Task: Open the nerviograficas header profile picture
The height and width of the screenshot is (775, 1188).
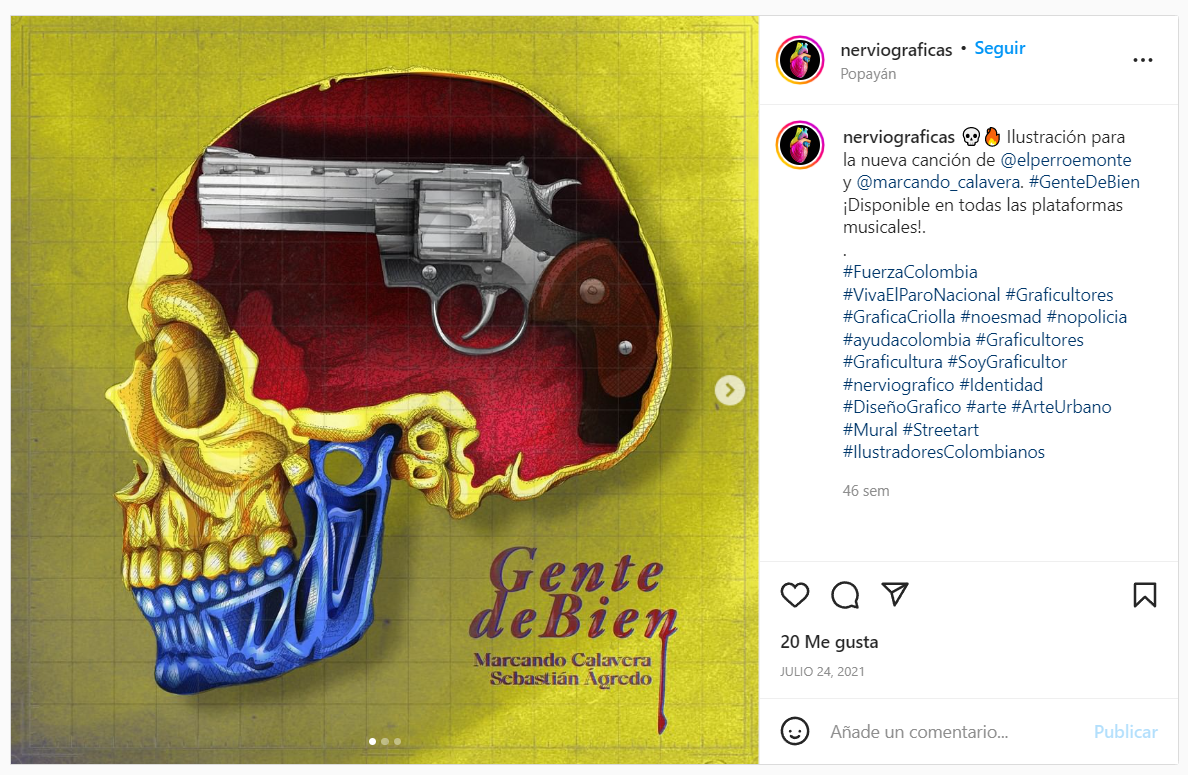Action: [800, 60]
